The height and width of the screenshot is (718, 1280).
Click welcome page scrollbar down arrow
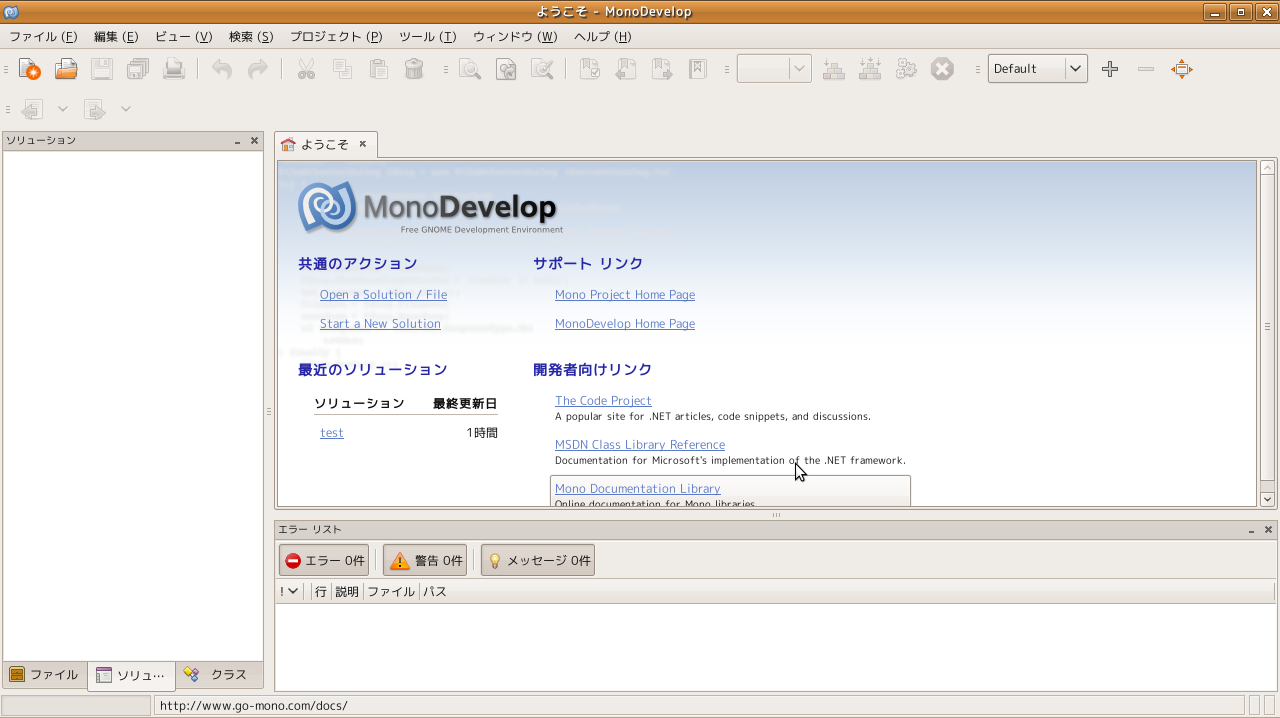click(x=1267, y=498)
